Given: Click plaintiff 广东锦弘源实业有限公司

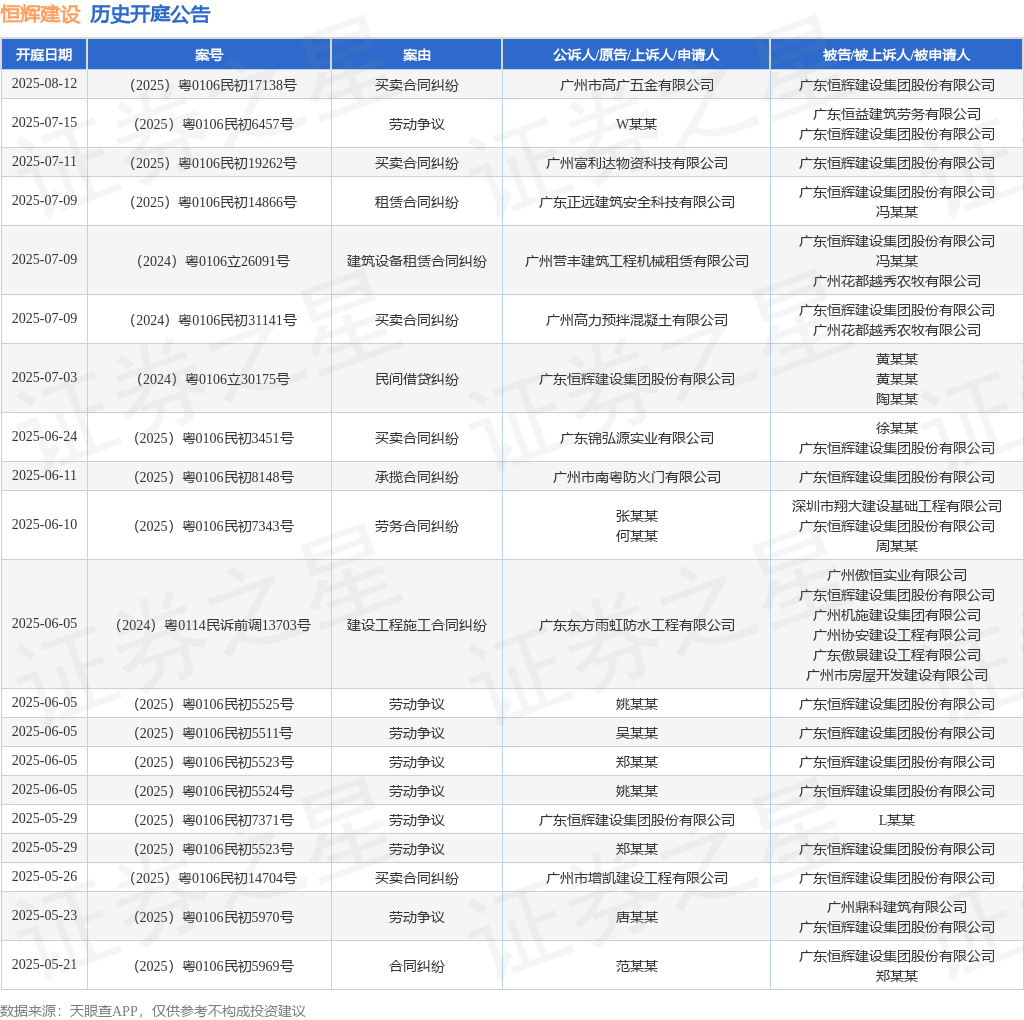Looking at the screenshot, I should (637, 438).
